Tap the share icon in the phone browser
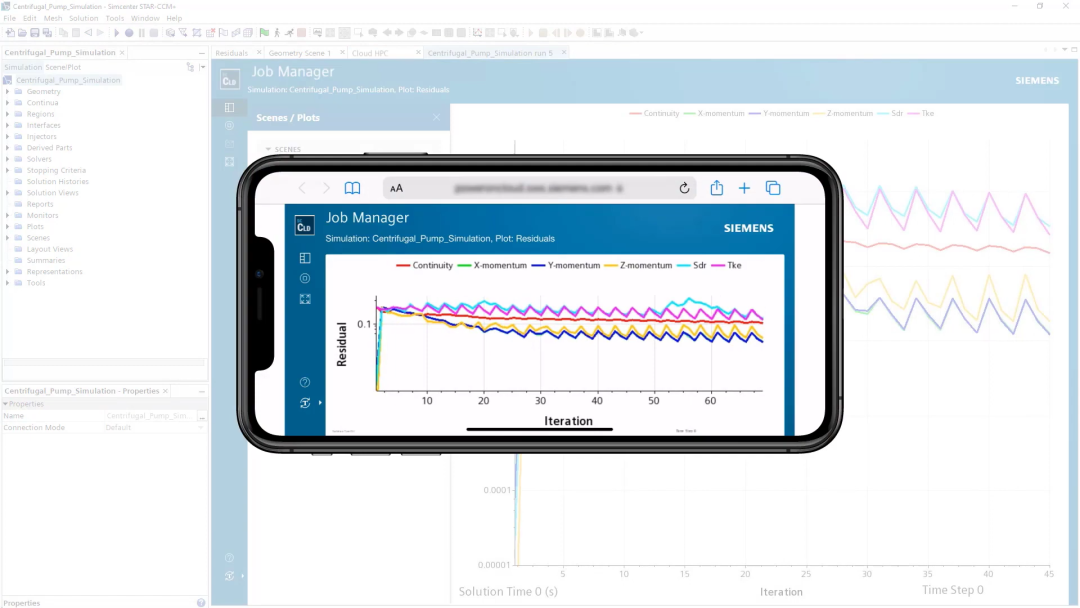Image resolution: width=1080 pixels, height=608 pixels. (717, 188)
